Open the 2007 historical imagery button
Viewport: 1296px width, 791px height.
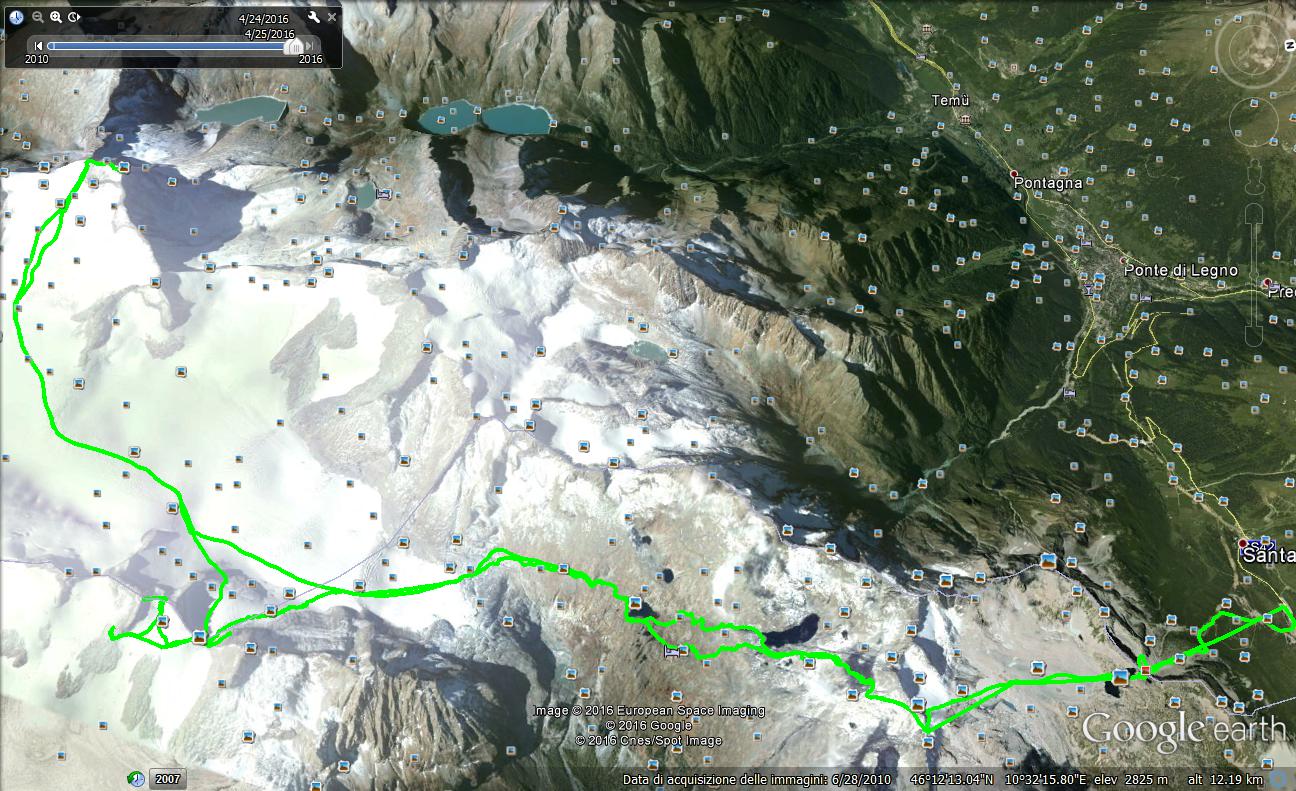pyautogui.click(x=167, y=779)
